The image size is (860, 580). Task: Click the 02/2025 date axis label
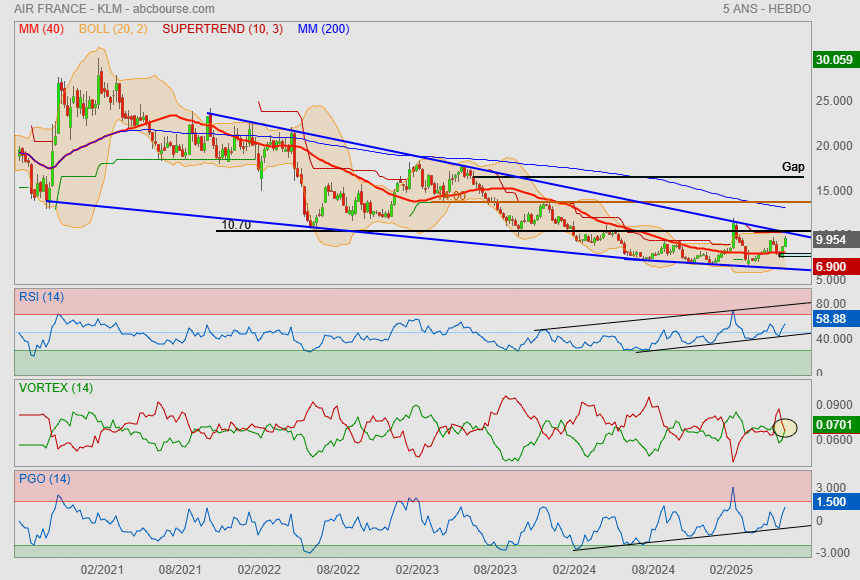pos(732,570)
